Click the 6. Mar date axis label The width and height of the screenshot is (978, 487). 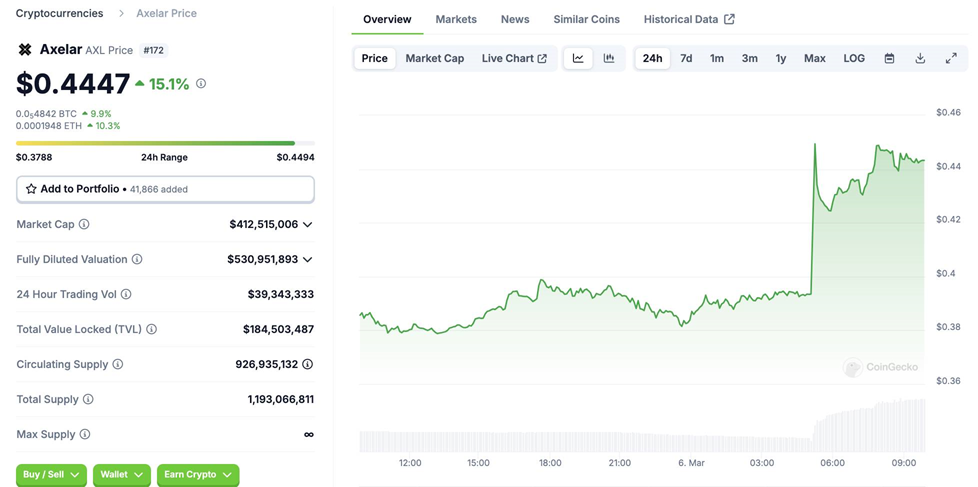pyautogui.click(x=690, y=463)
